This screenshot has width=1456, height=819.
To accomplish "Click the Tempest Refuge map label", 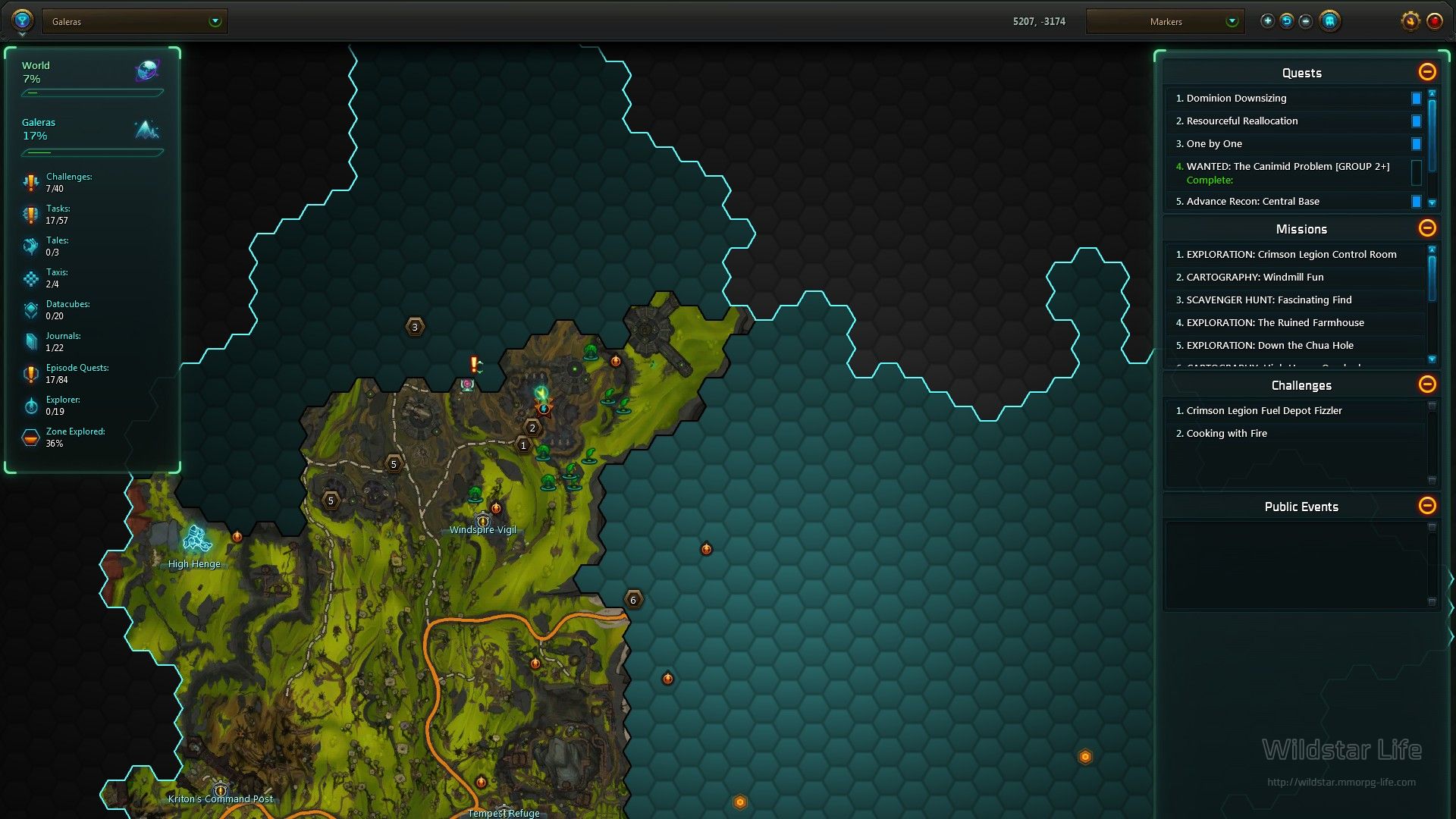I will pyautogui.click(x=504, y=813).
